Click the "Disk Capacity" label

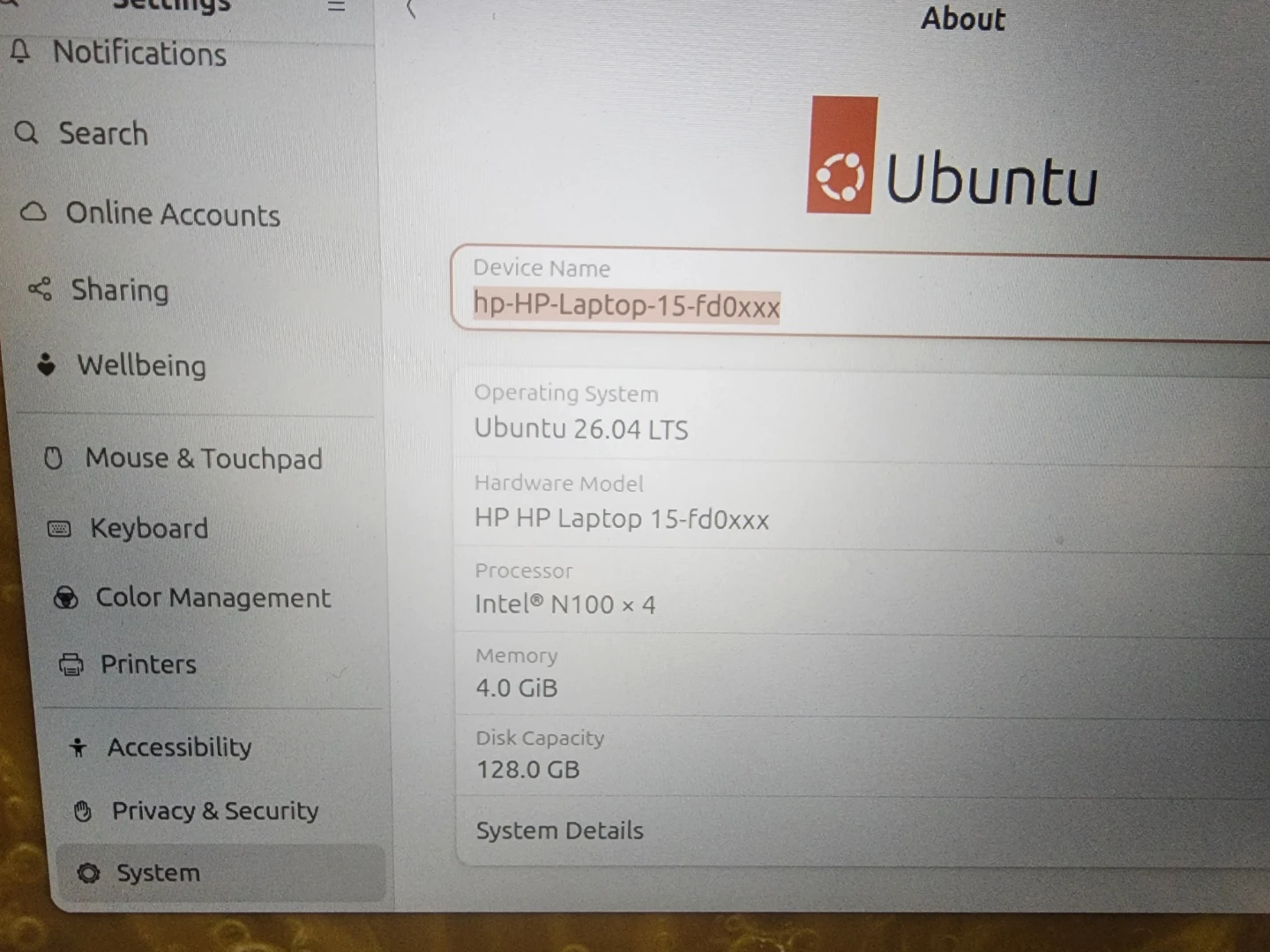point(540,738)
